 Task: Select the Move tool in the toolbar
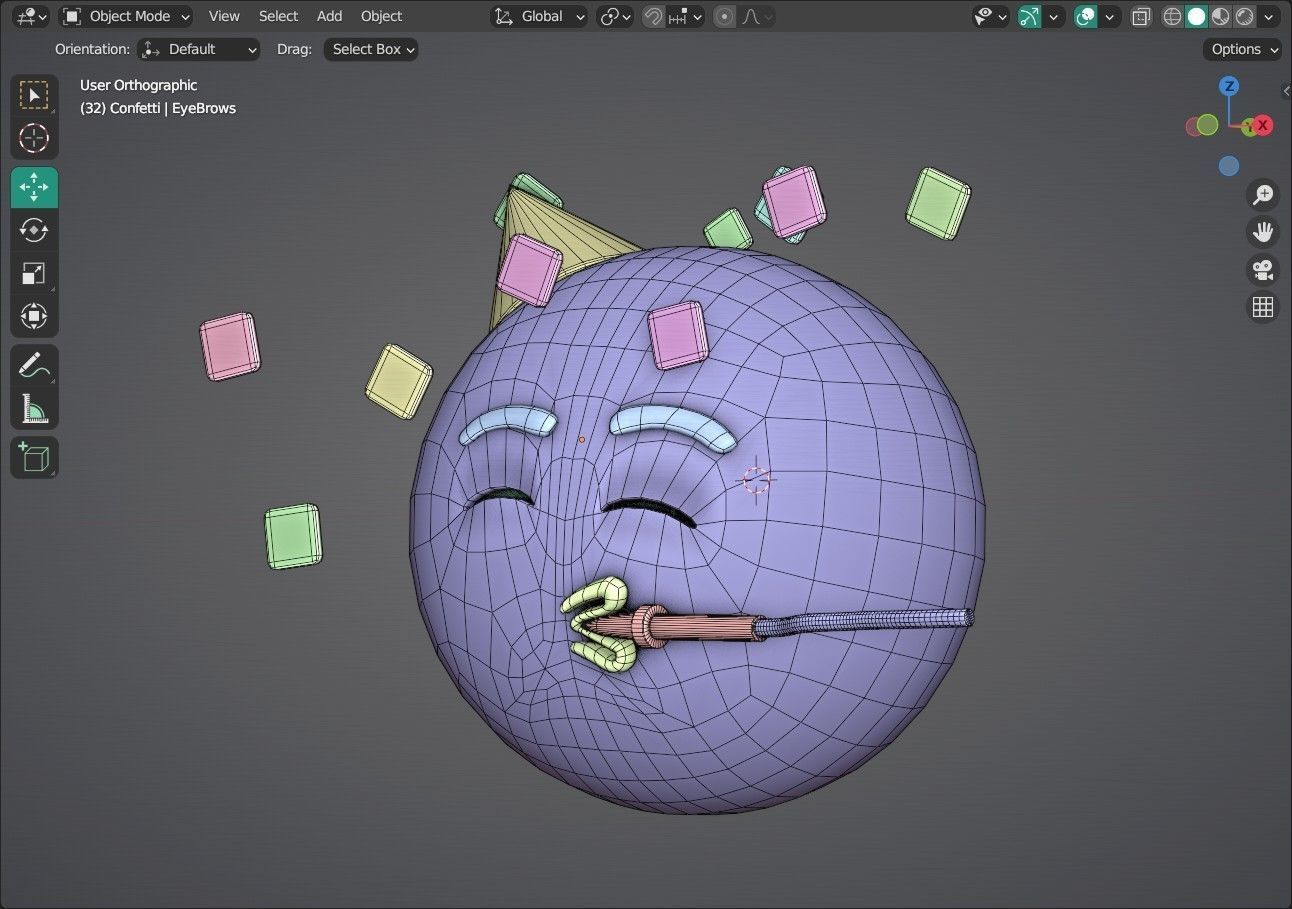(x=34, y=187)
